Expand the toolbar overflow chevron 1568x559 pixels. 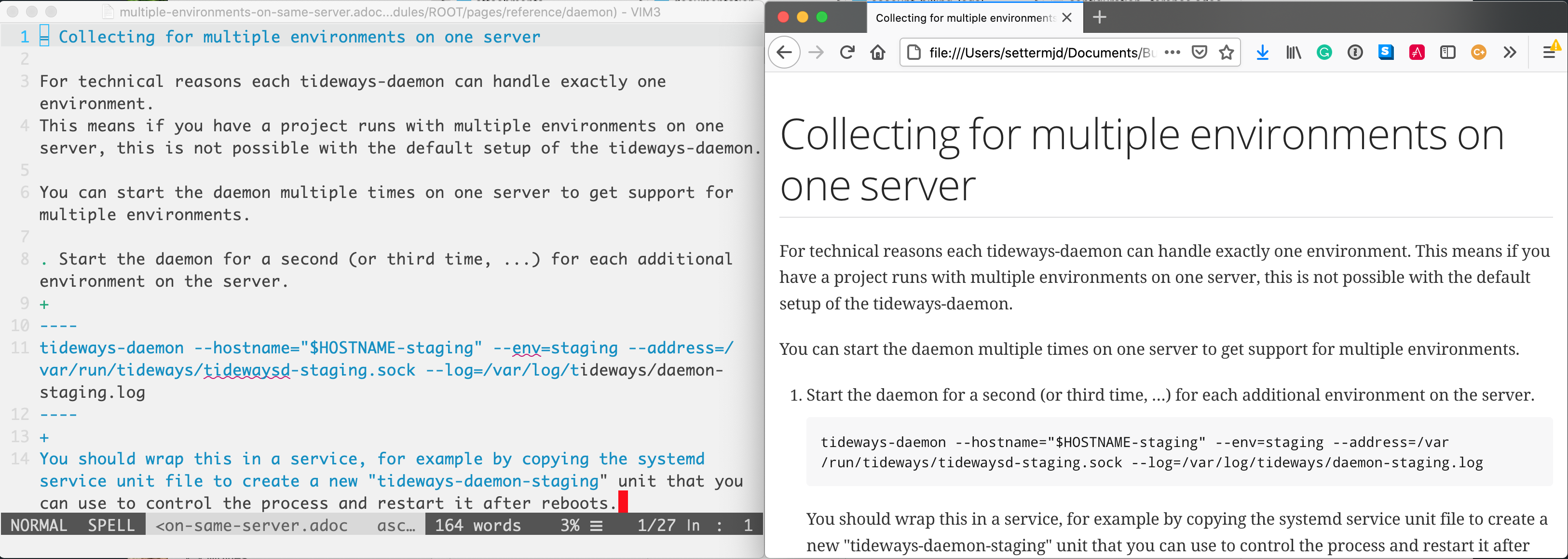click(1510, 52)
